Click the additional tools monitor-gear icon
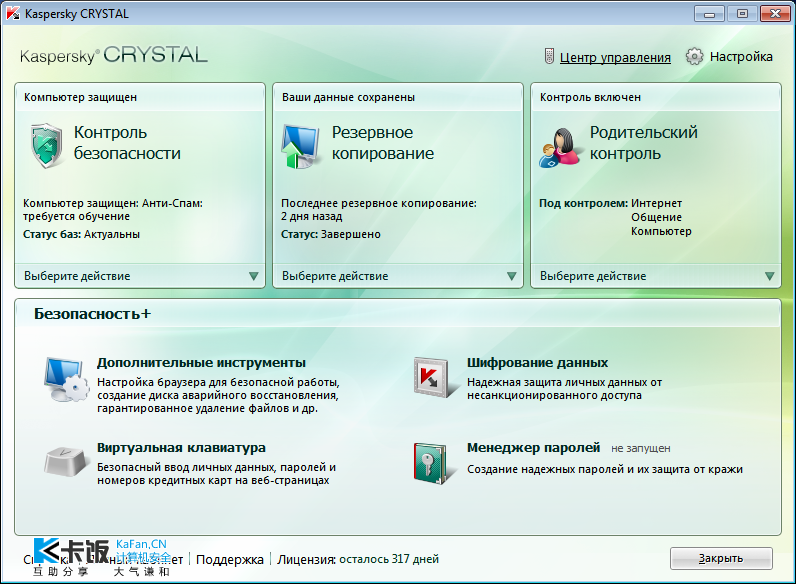This screenshot has width=796, height=584. coord(67,380)
